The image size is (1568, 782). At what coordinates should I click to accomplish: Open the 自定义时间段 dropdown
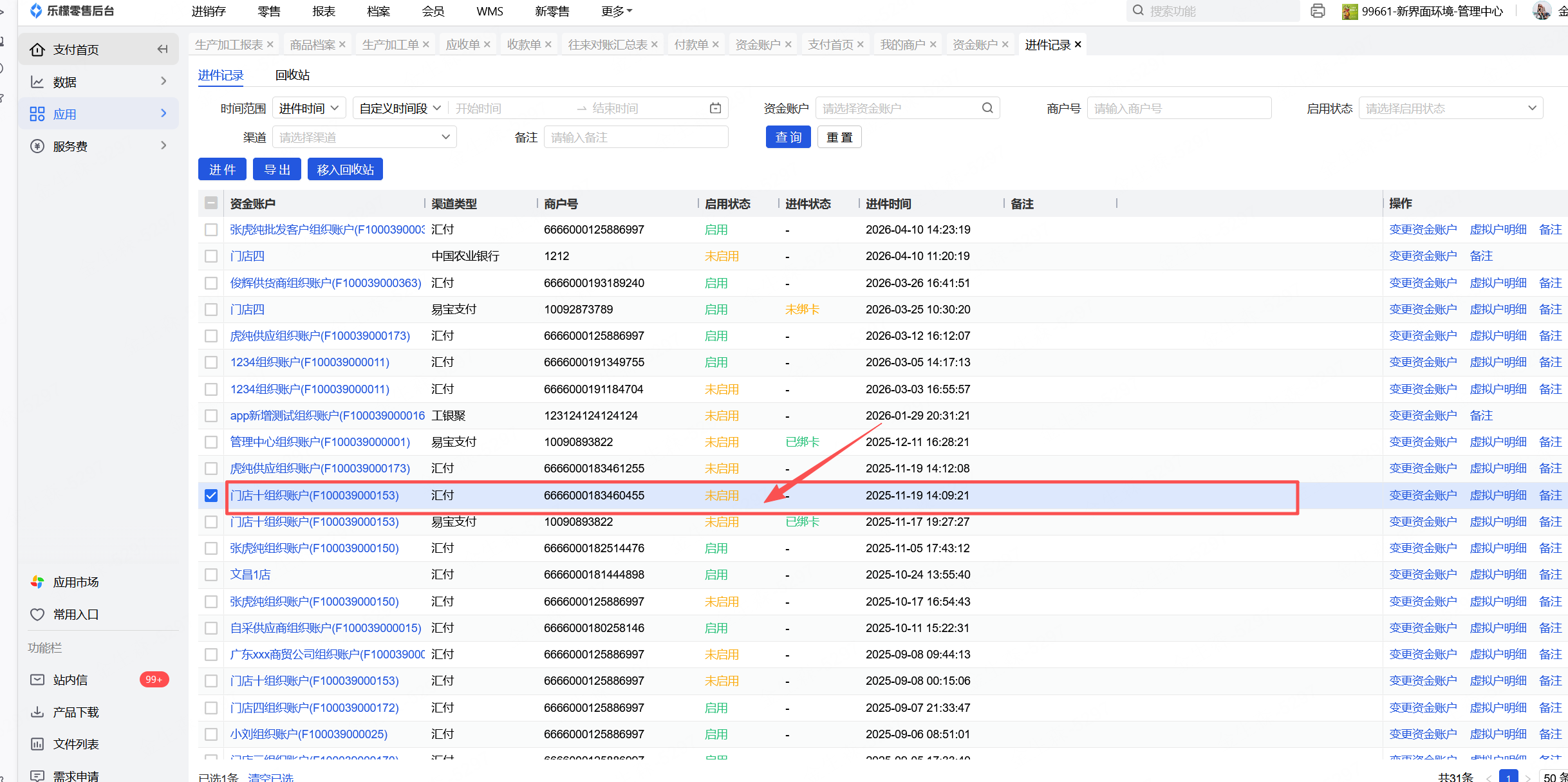(399, 108)
